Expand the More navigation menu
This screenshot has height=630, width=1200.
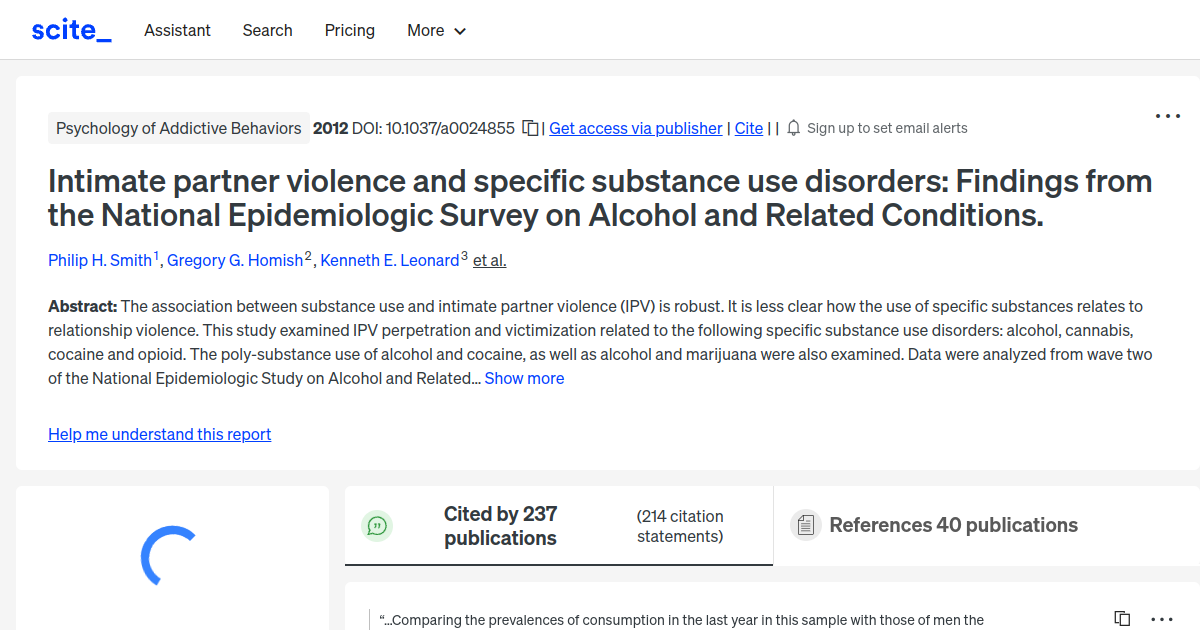click(436, 31)
